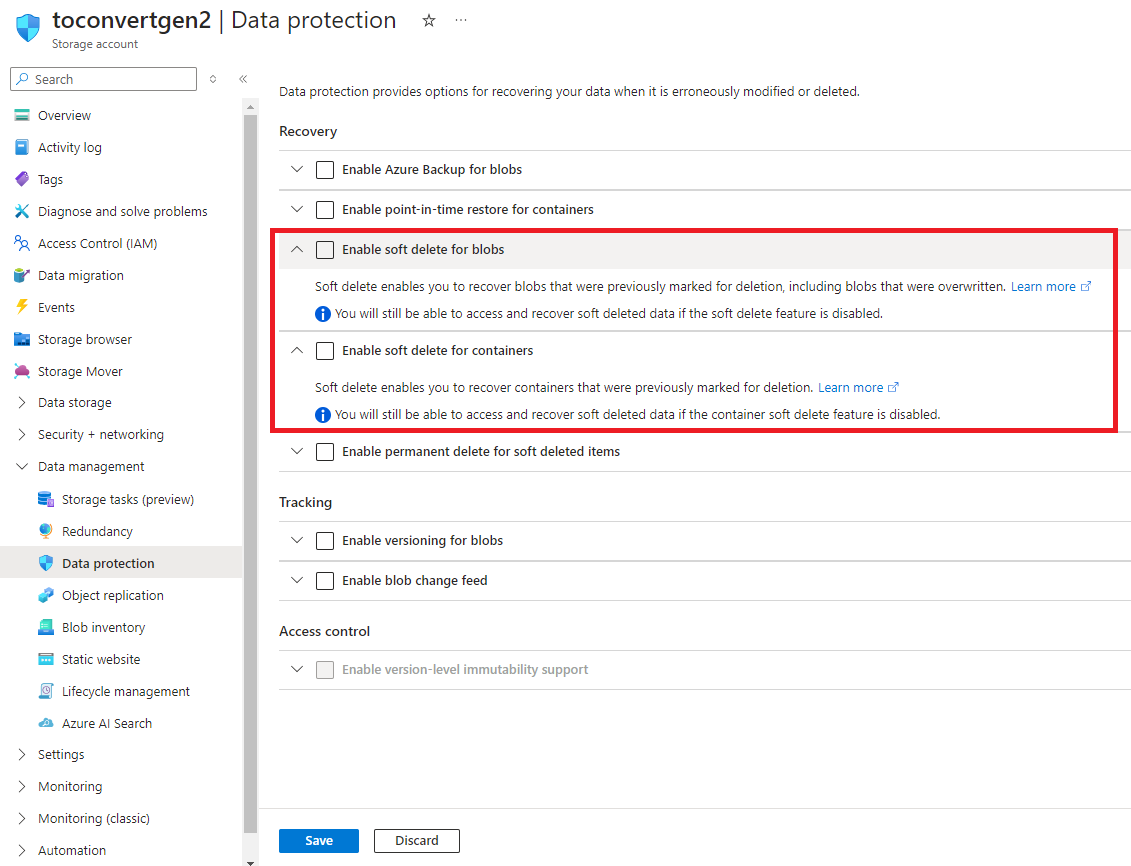Viewport: 1131px width, 866px height.
Task: Click the favorite star icon beside the title
Action: (x=429, y=20)
